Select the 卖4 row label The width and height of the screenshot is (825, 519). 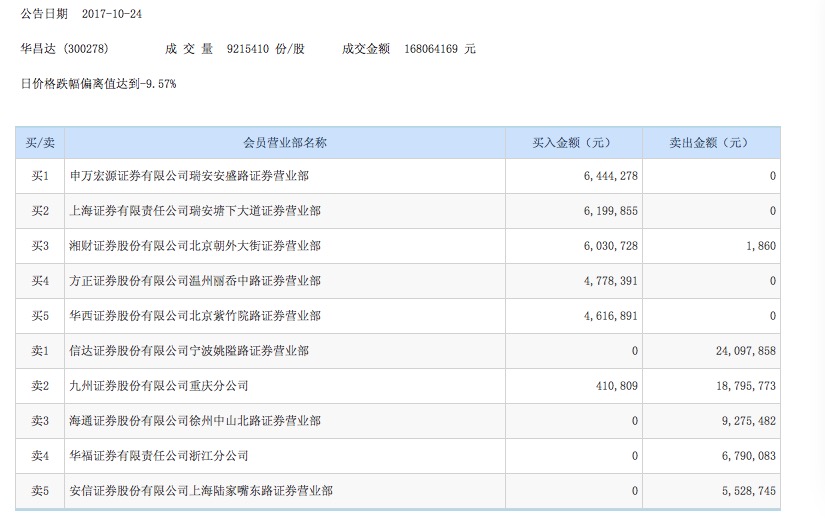point(40,456)
